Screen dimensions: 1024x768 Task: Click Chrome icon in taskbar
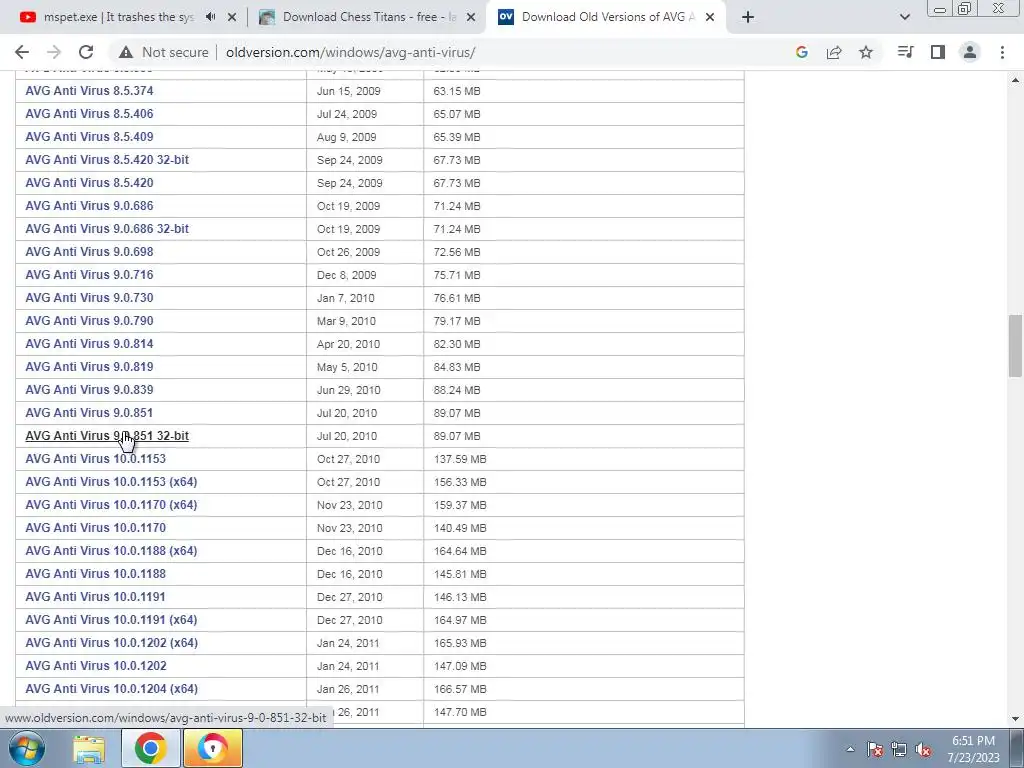pos(150,748)
